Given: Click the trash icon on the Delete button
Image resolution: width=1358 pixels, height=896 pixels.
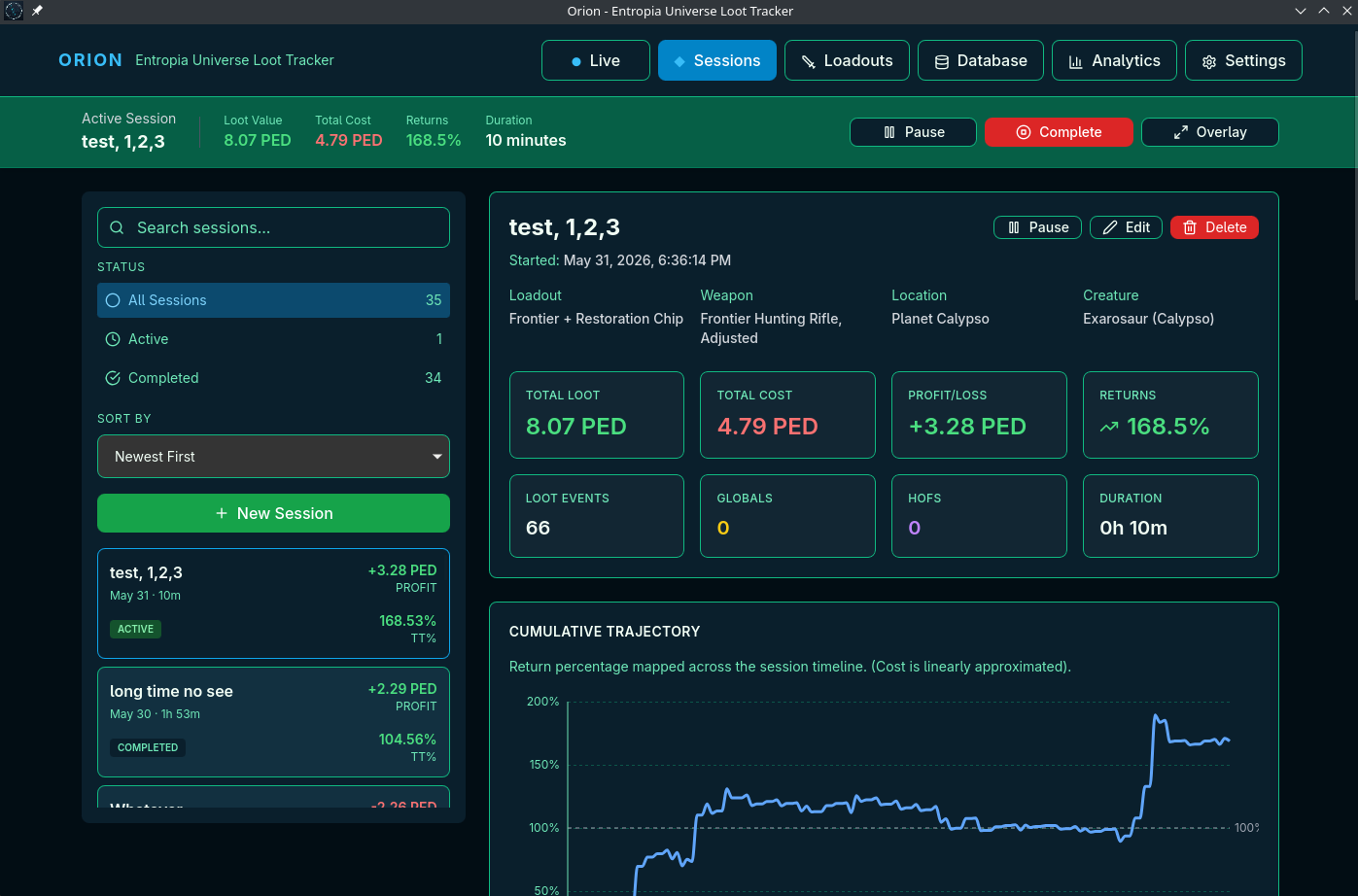Looking at the screenshot, I should (x=1189, y=227).
